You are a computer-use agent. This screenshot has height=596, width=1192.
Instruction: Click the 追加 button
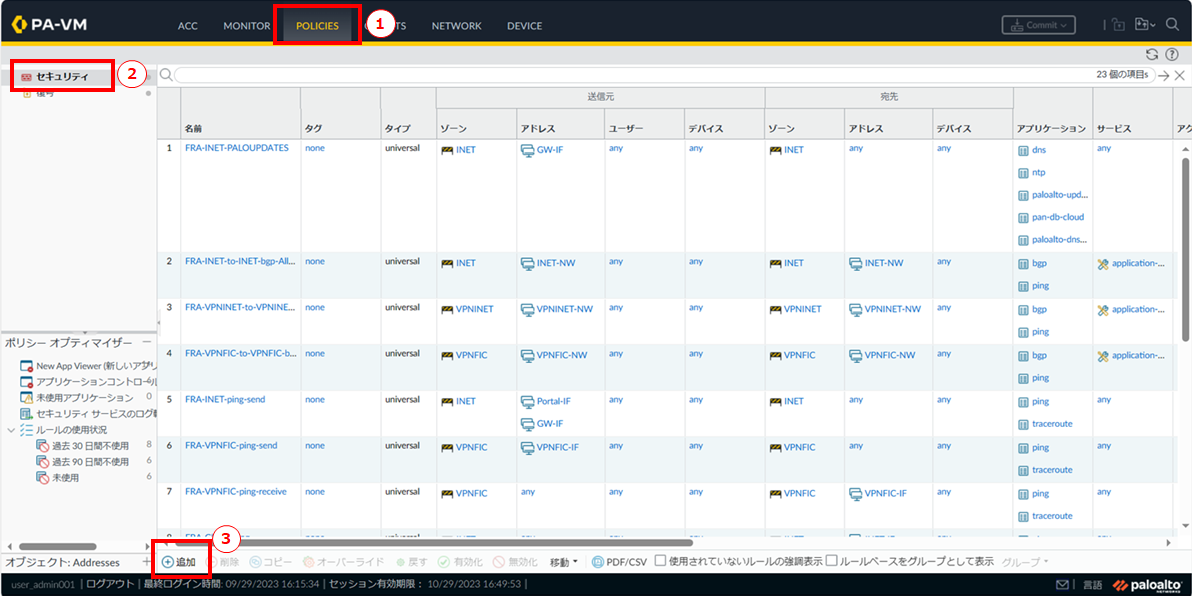tap(179, 562)
